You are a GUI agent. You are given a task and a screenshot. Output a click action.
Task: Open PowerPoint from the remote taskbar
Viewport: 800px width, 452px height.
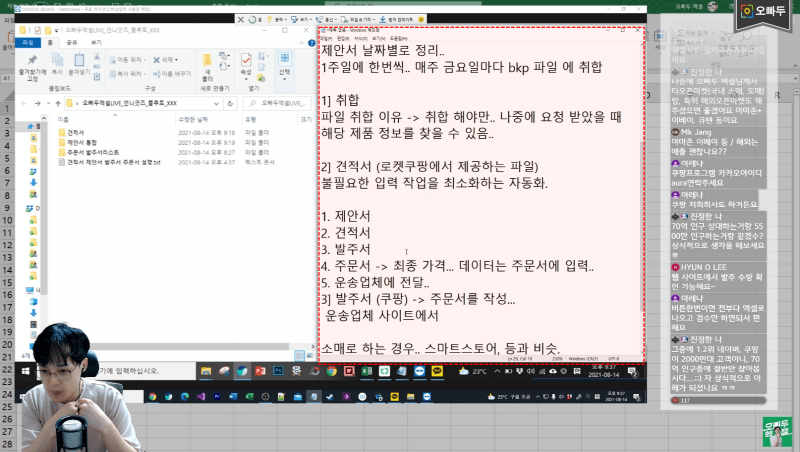click(x=260, y=371)
